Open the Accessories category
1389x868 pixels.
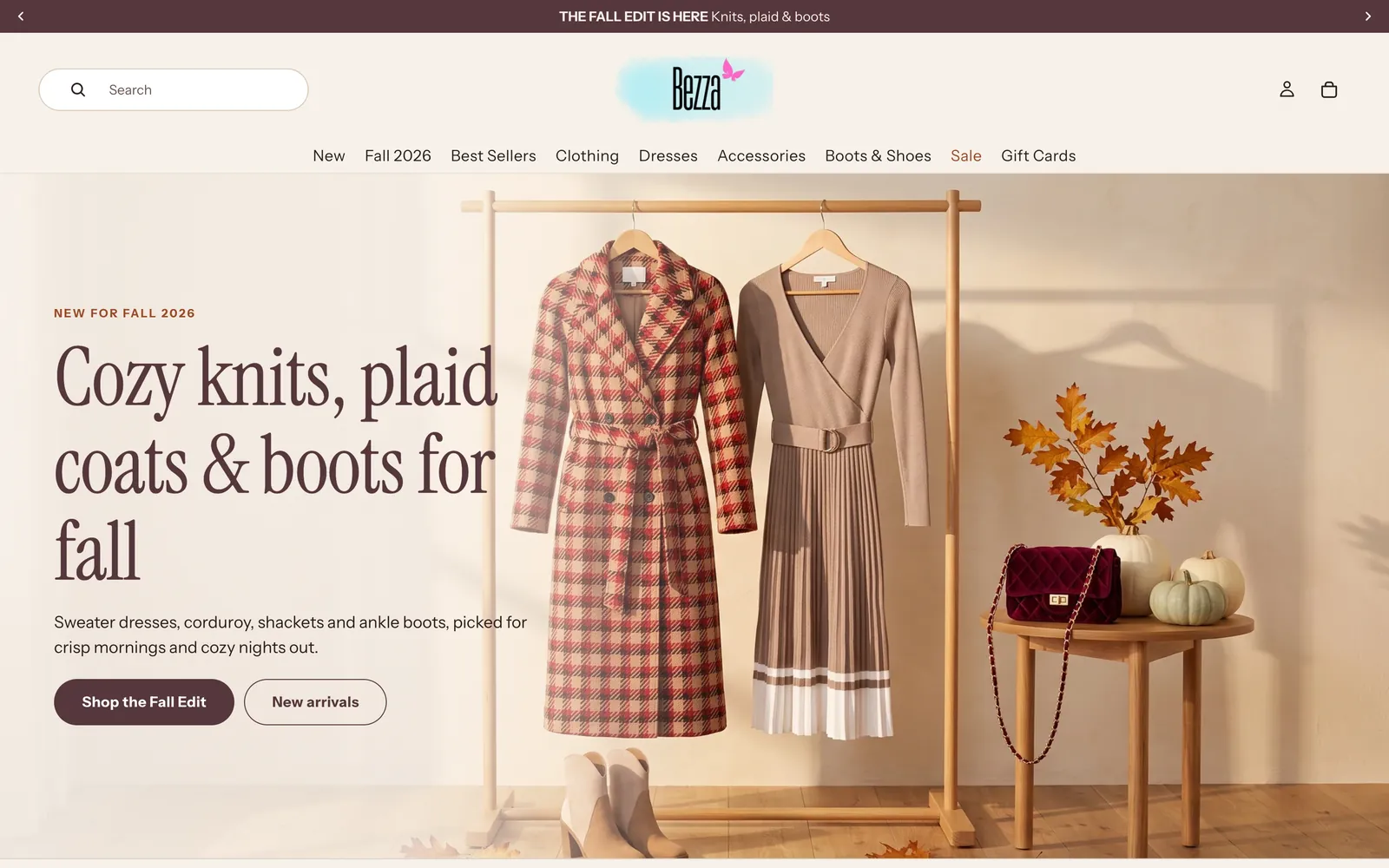tap(761, 156)
